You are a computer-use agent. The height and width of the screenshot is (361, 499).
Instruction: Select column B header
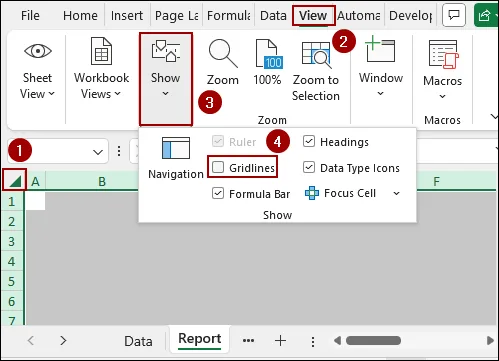tap(102, 181)
